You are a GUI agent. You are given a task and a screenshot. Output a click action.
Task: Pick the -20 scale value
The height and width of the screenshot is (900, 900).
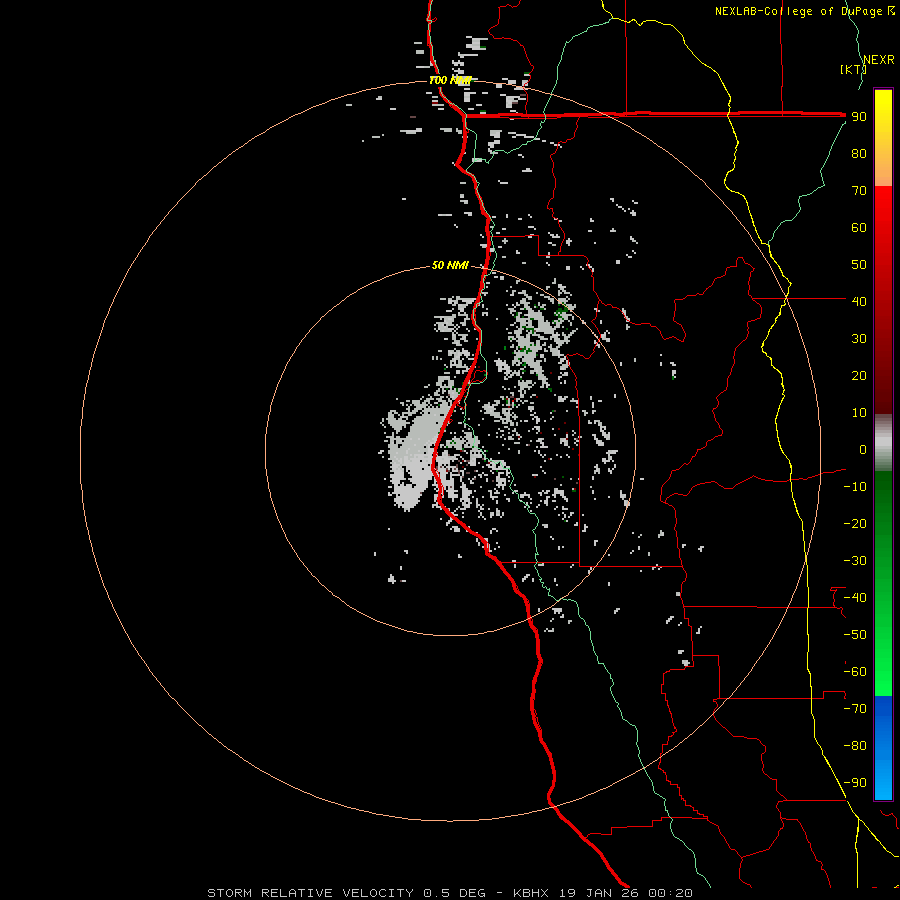(855, 524)
